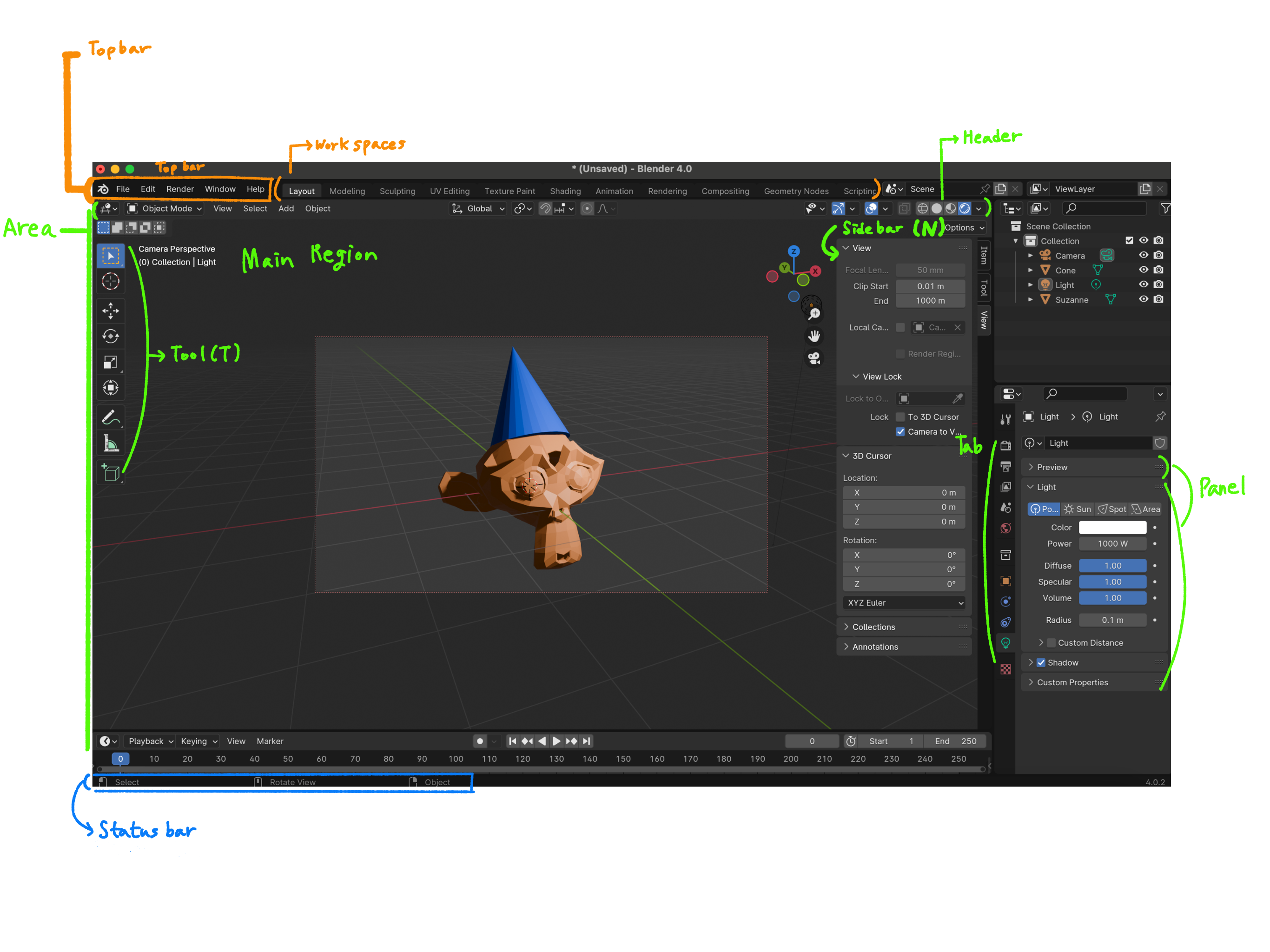Set the light type to Sun

[x=1077, y=509]
